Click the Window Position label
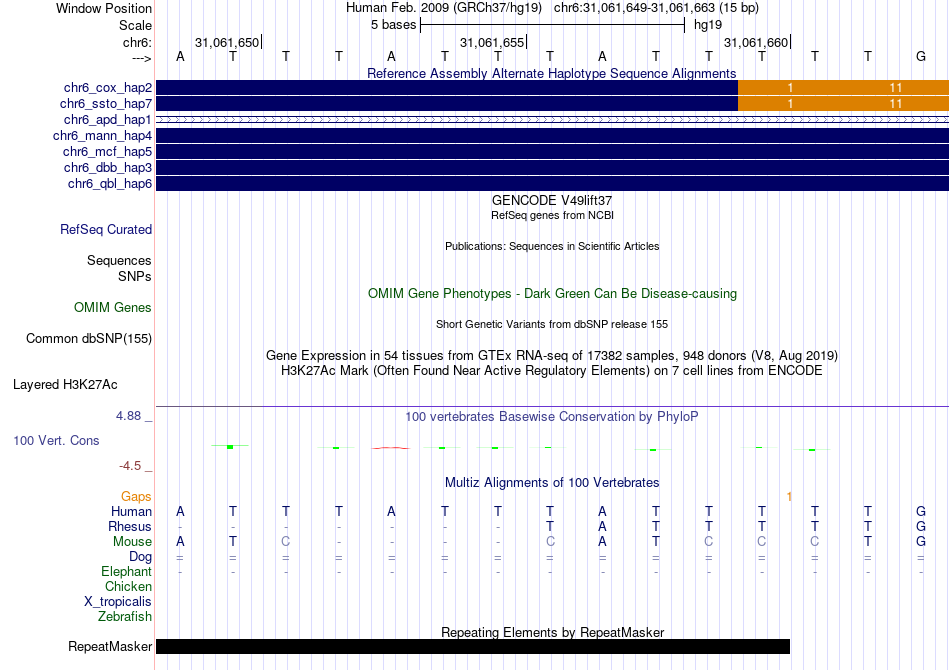Image resolution: width=950 pixels, height=670 pixels. coord(104,8)
